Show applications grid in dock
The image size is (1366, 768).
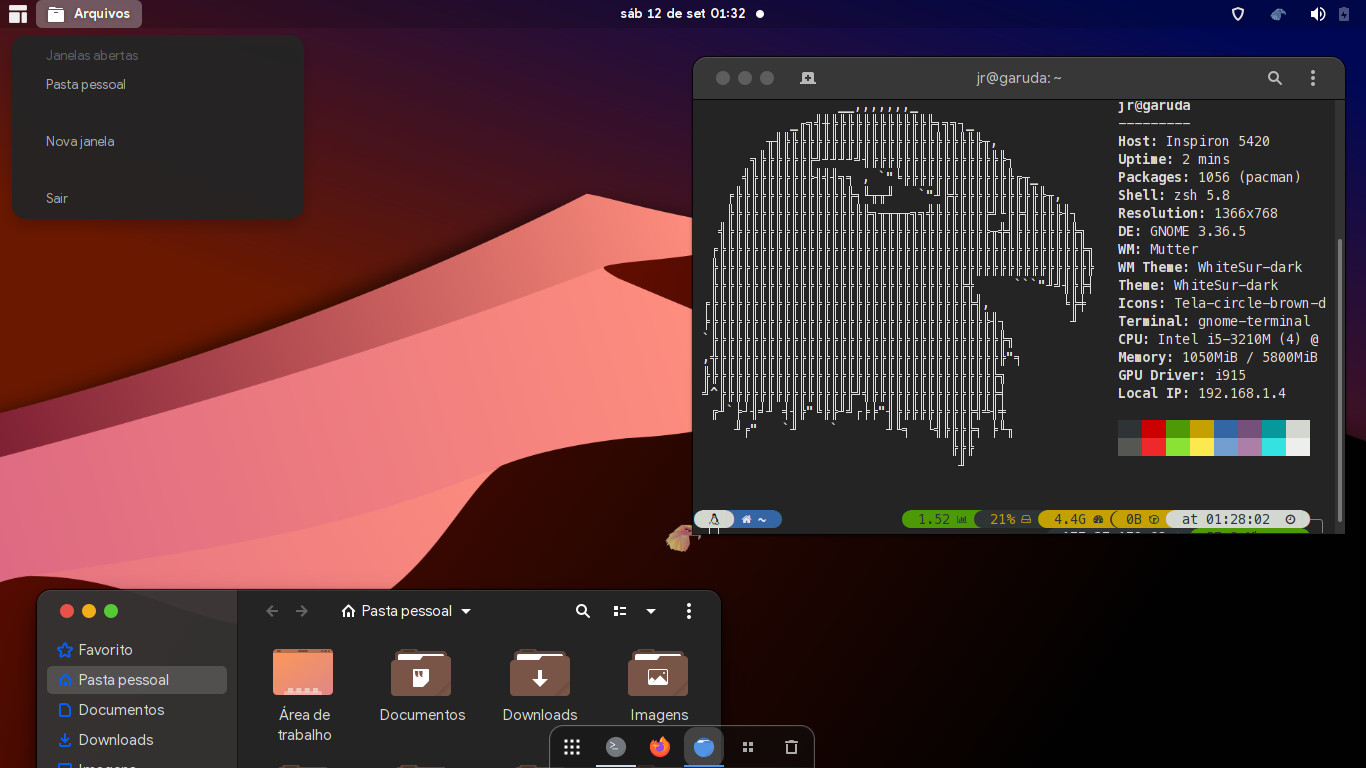pos(572,747)
